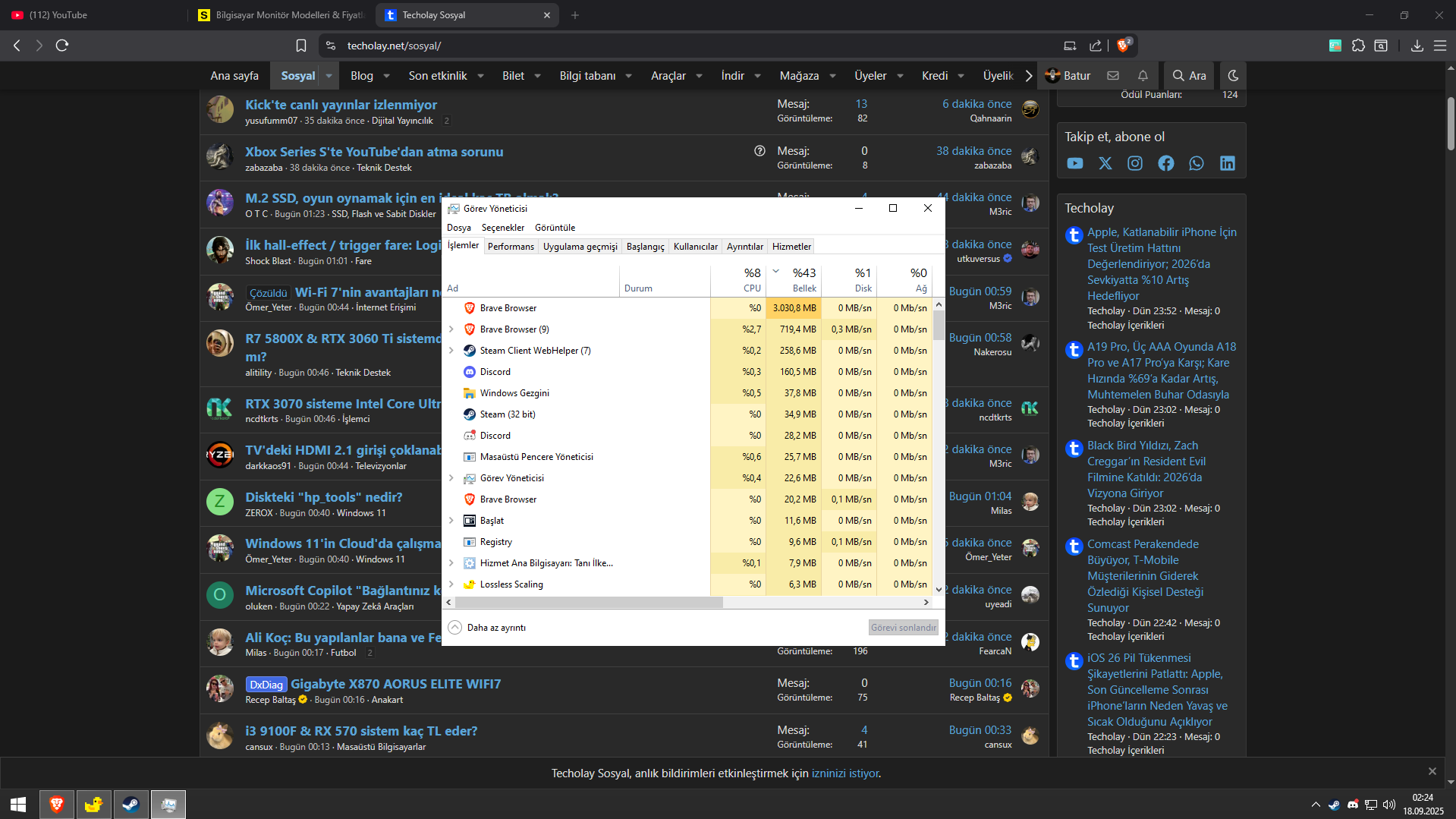Open thread Gigabyte X870 AORUS ELITE WIFI7
1456x819 pixels.
click(x=396, y=684)
